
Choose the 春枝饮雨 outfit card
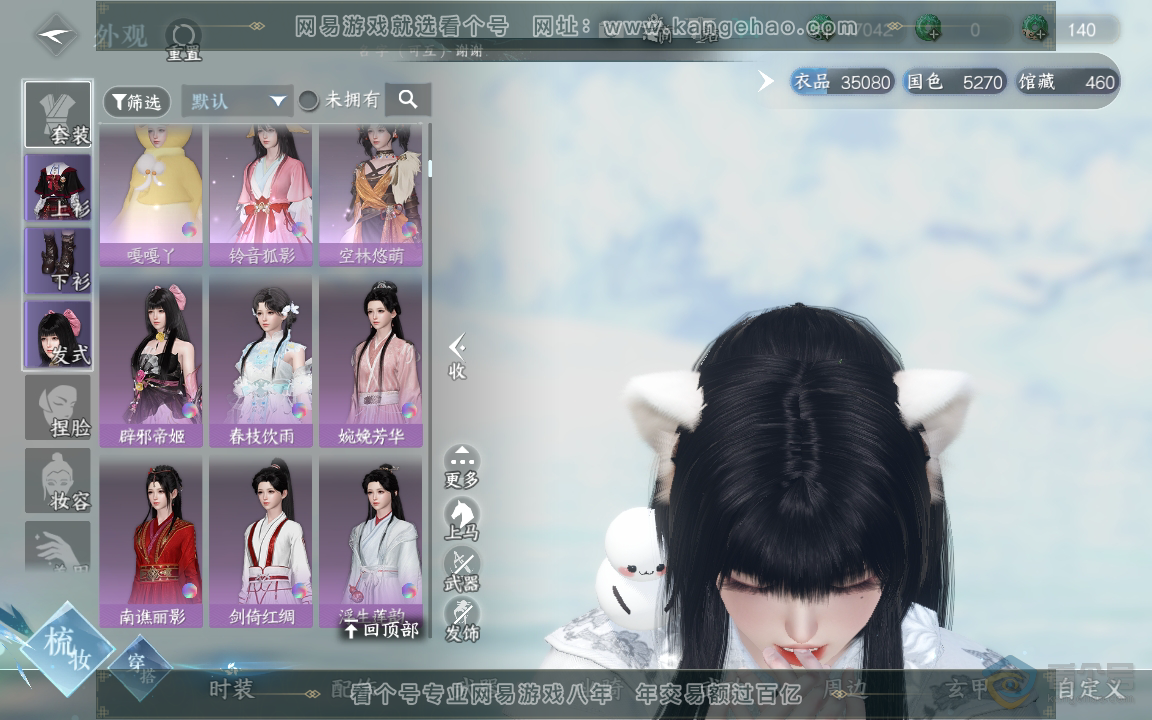click(x=261, y=362)
